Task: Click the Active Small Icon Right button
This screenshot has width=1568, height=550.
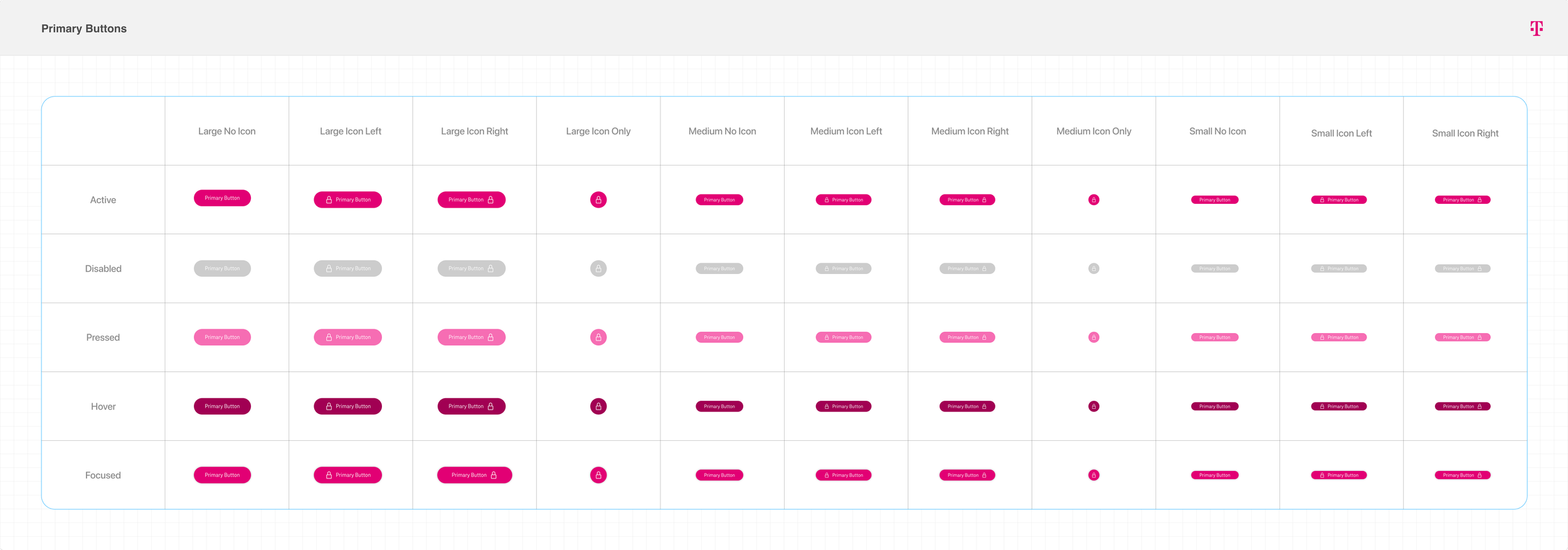Action: tap(1463, 199)
